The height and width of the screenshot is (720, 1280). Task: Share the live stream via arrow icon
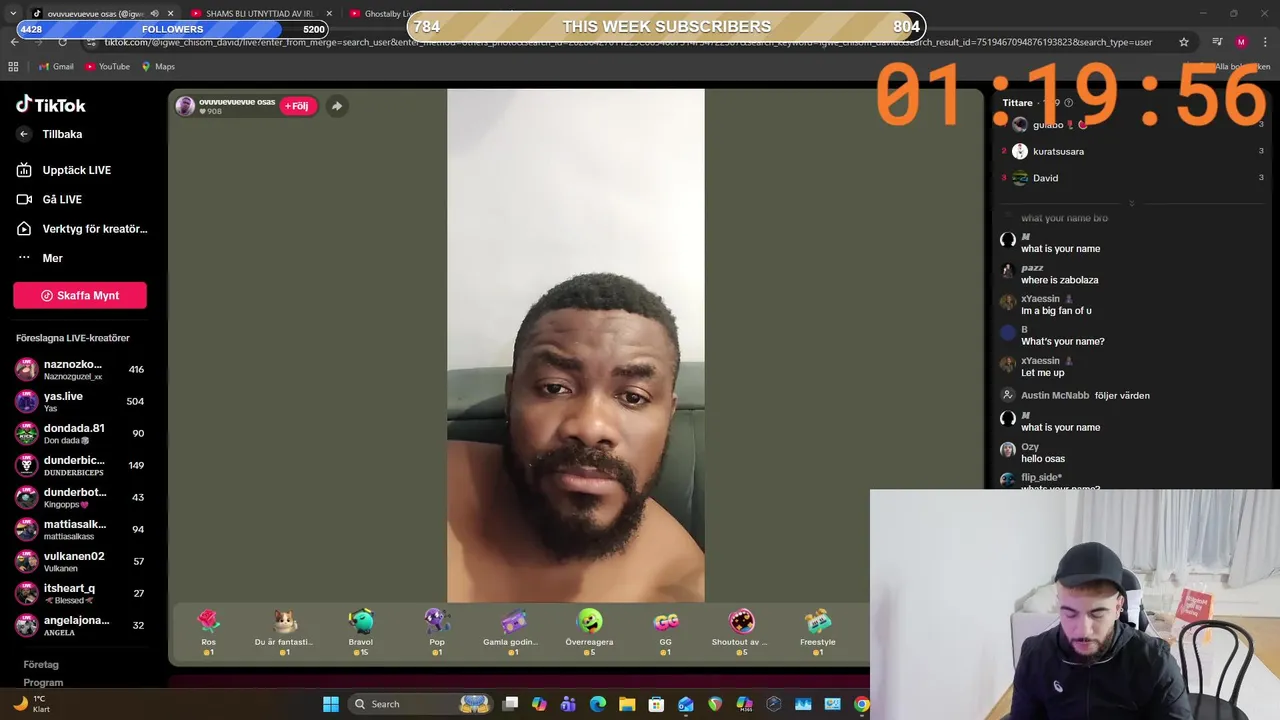click(x=337, y=106)
